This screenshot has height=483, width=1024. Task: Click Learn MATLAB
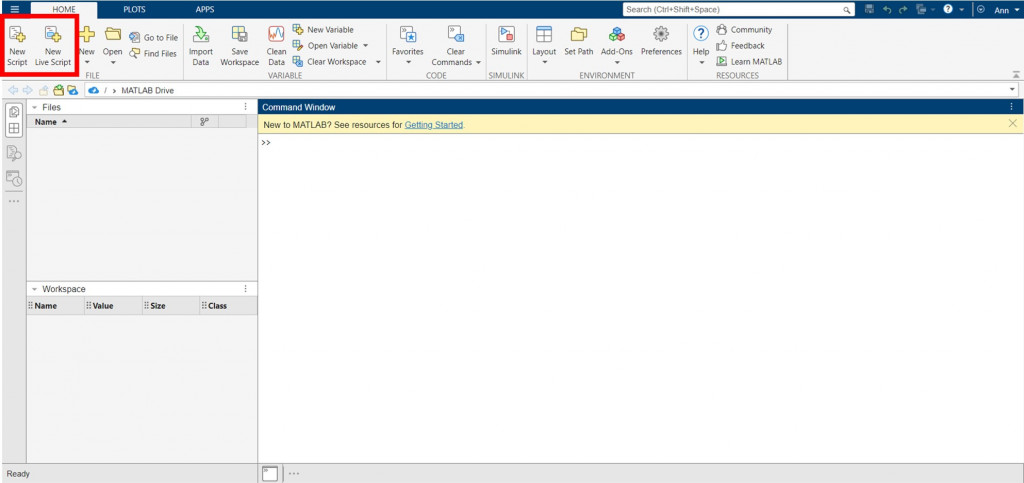[749, 61]
